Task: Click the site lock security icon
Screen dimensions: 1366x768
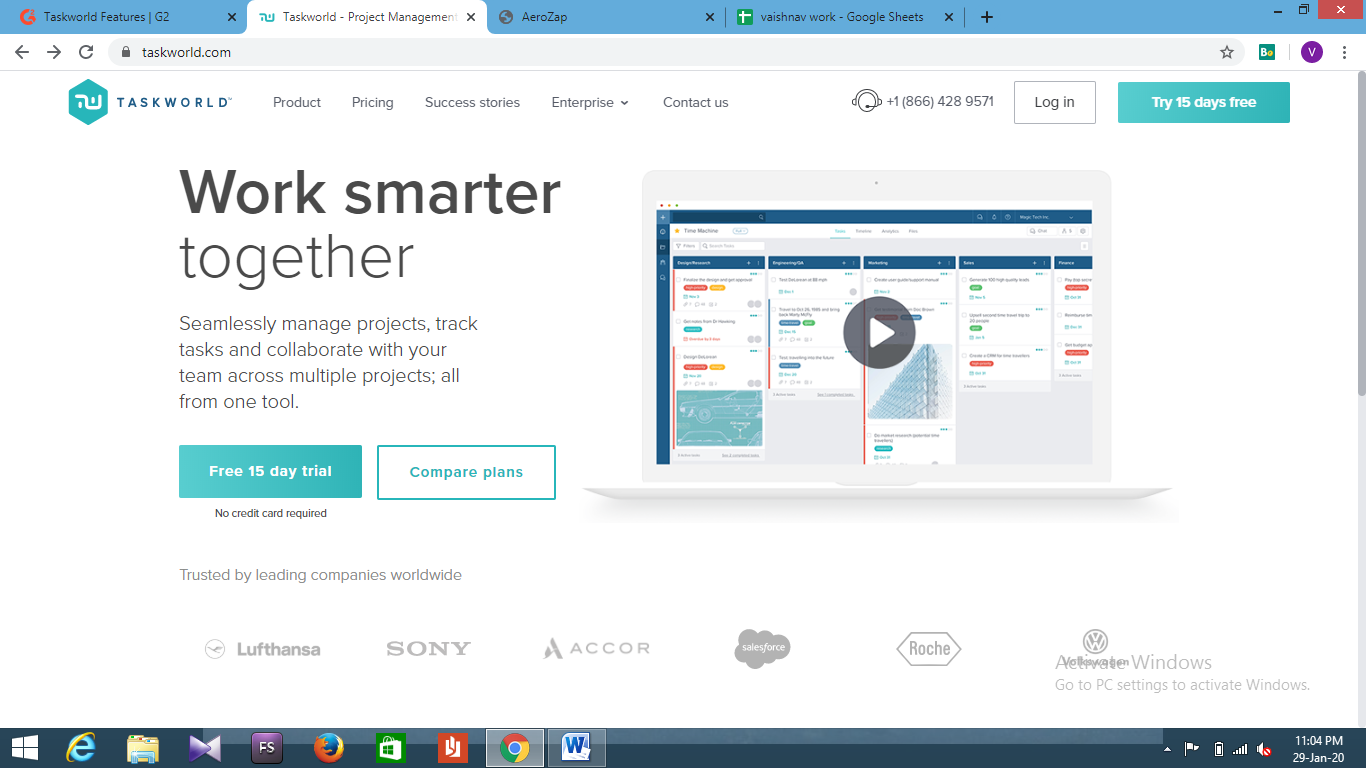Action: [125, 52]
